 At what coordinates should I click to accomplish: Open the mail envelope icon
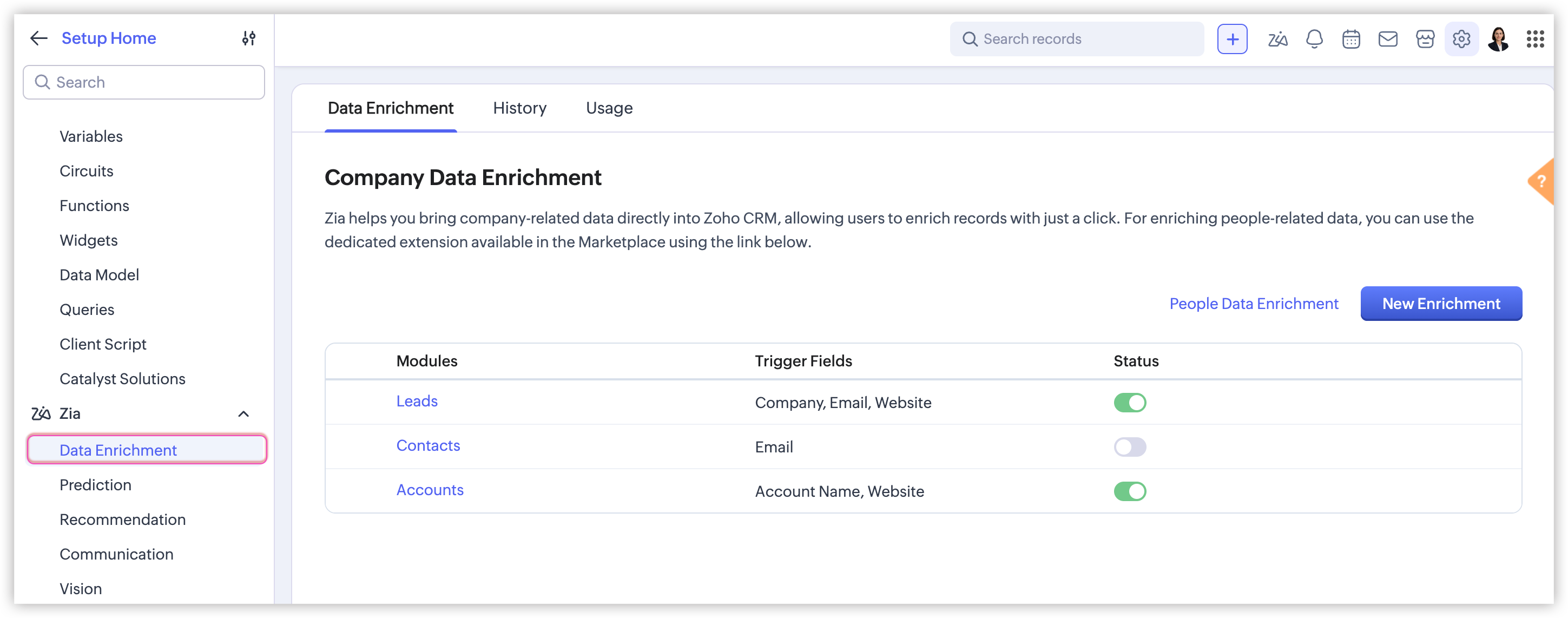tap(1387, 40)
